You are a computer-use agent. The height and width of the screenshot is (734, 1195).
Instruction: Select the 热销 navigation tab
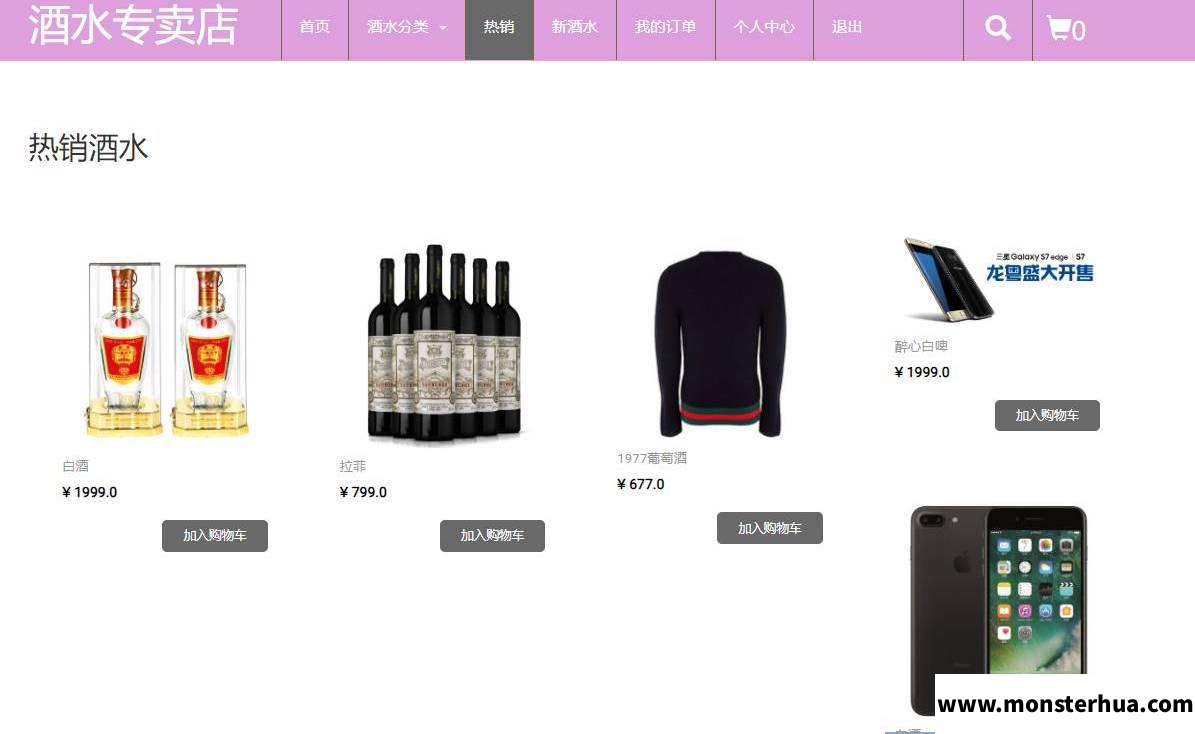click(x=499, y=27)
